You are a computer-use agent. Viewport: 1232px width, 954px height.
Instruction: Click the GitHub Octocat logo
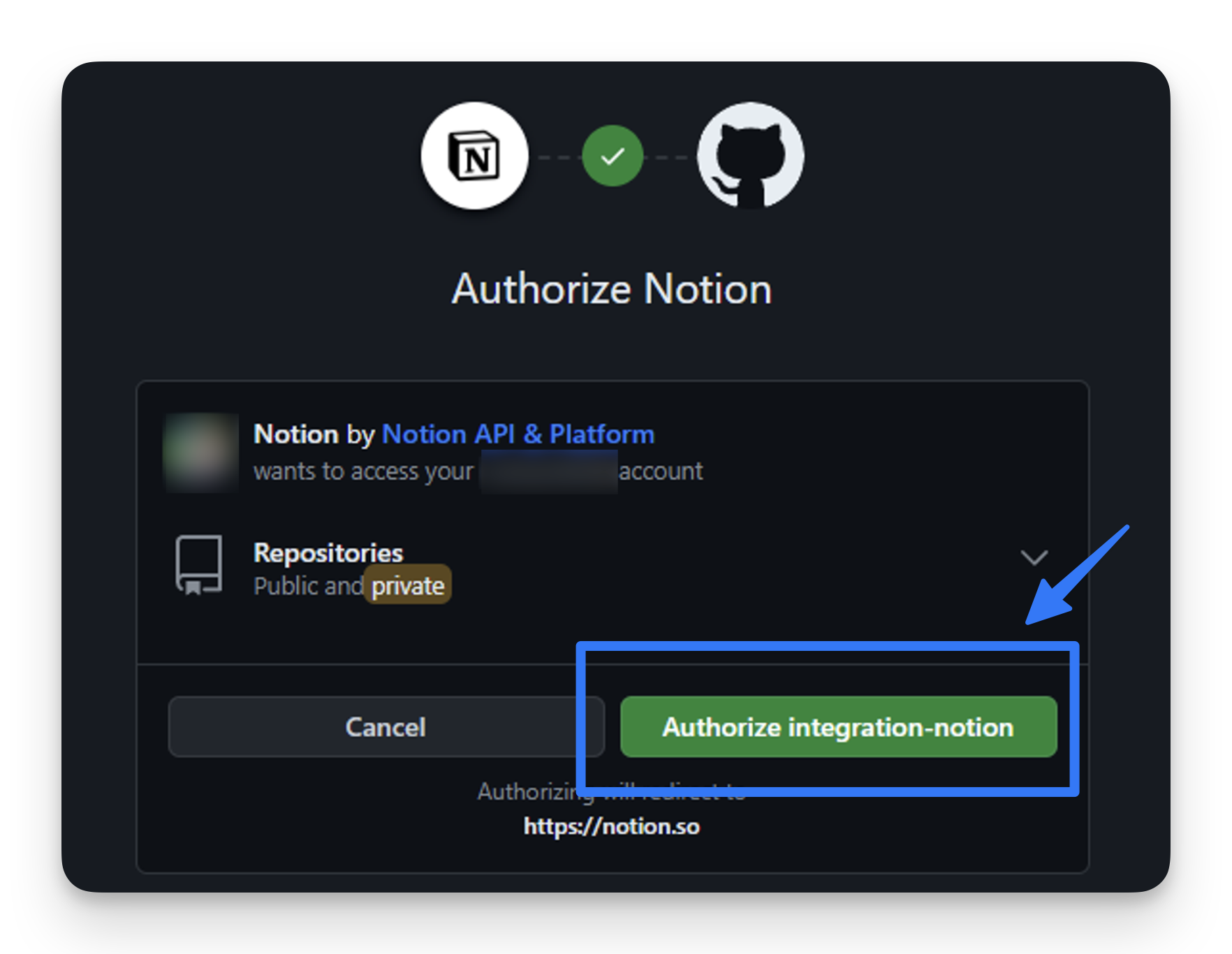pyautogui.click(x=751, y=156)
